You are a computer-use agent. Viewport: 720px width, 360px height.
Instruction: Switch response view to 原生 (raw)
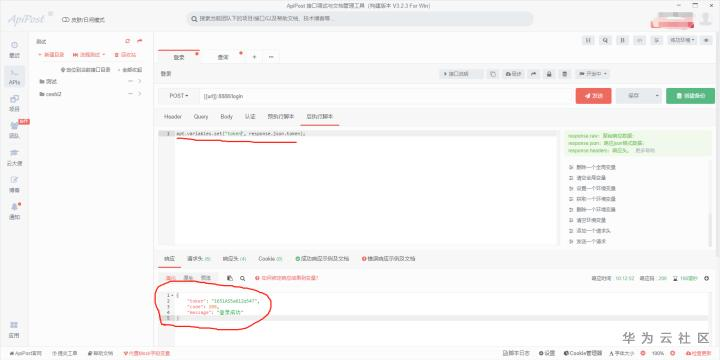tap(188, 278)
